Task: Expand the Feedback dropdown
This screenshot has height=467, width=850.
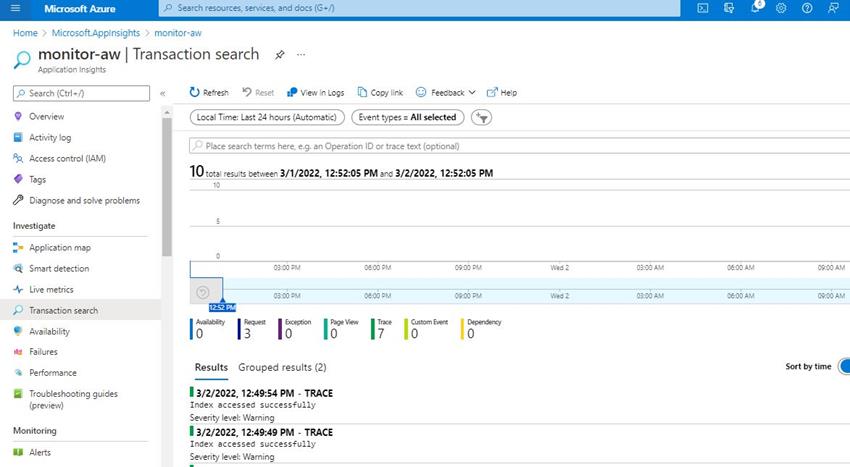Action: coord(446,93)
